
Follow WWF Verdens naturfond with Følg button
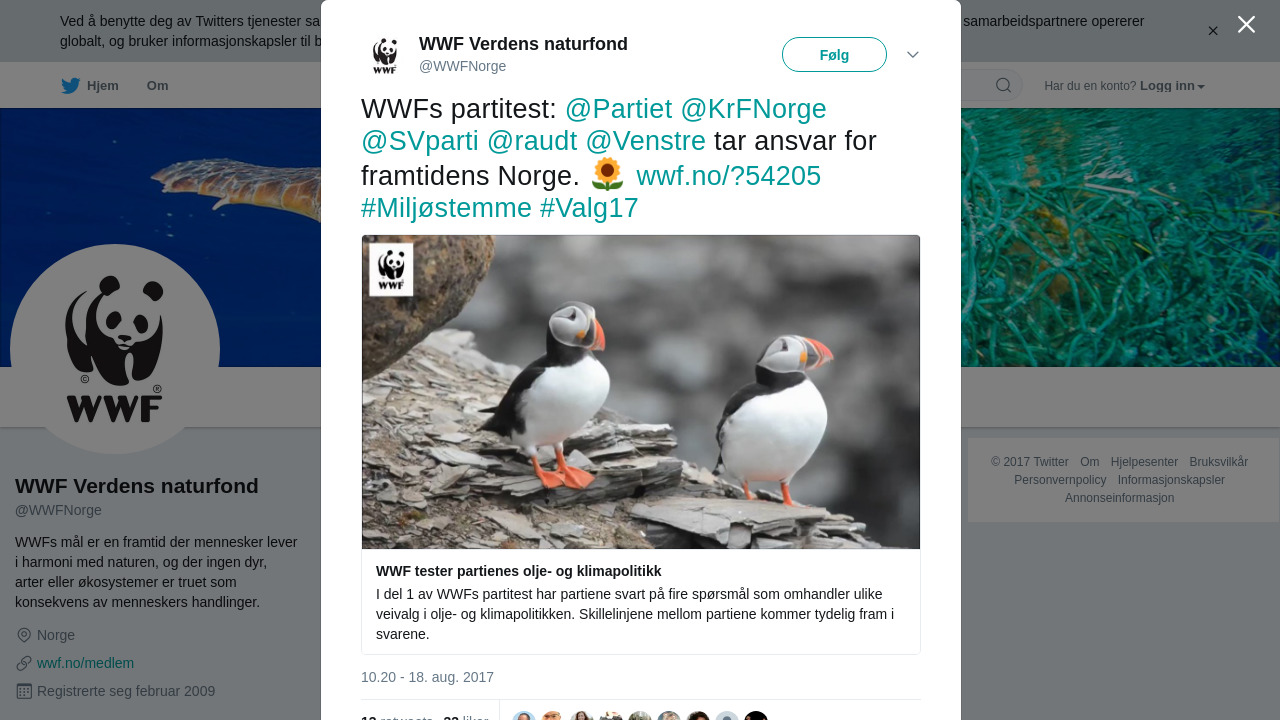coord(834,55)
